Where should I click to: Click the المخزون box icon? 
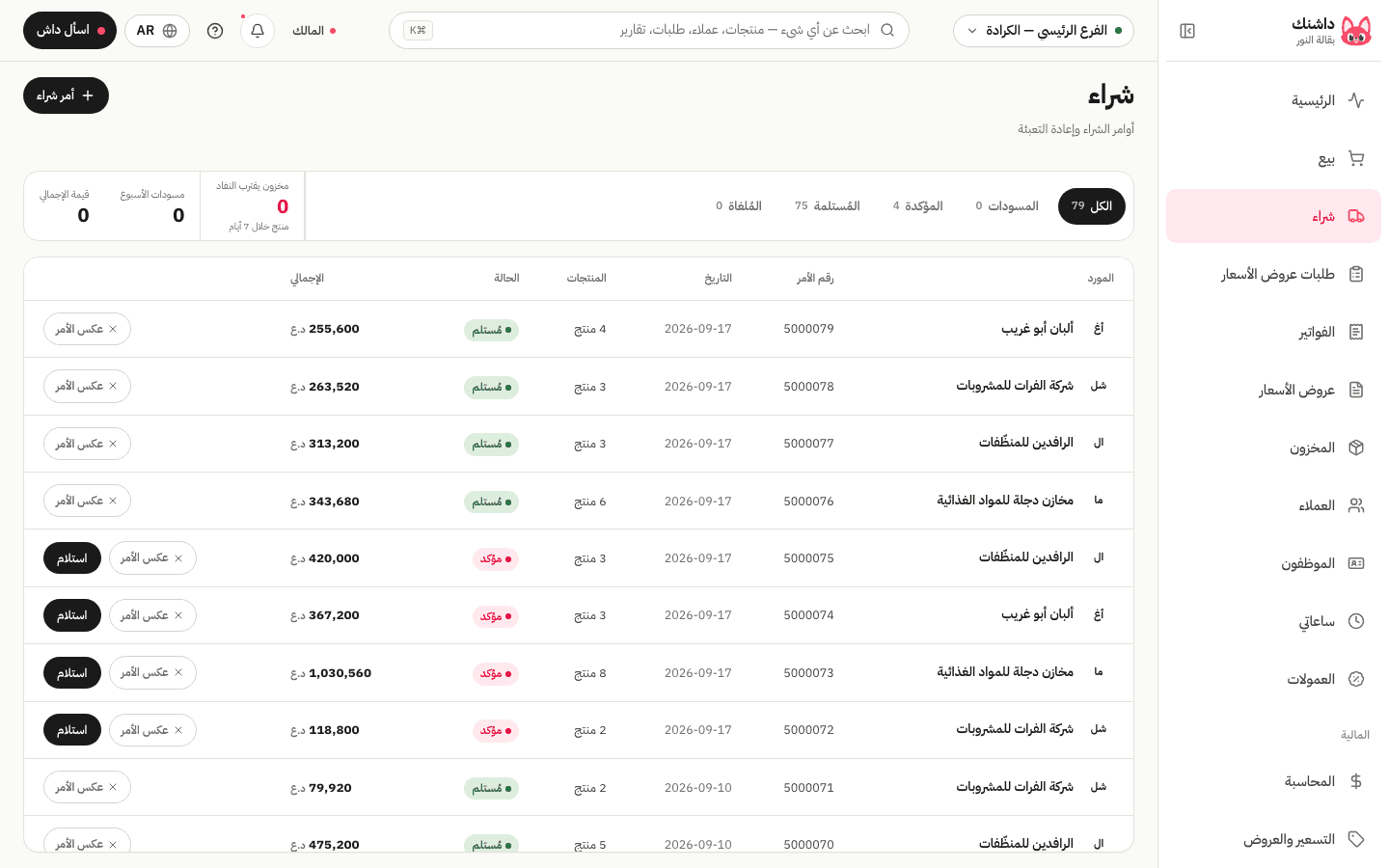point(1356,448)
